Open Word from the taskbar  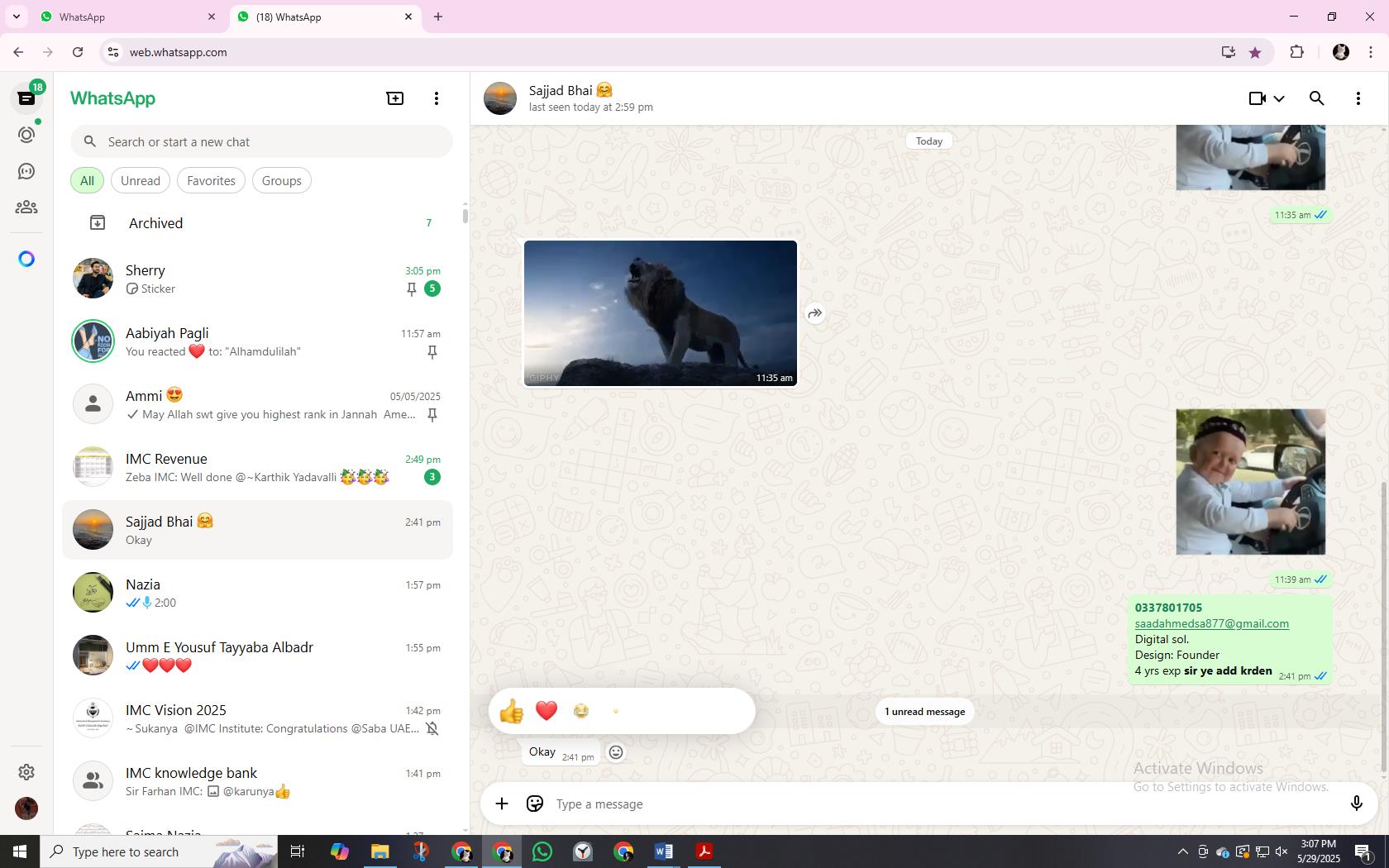click(x=664, y=851)
